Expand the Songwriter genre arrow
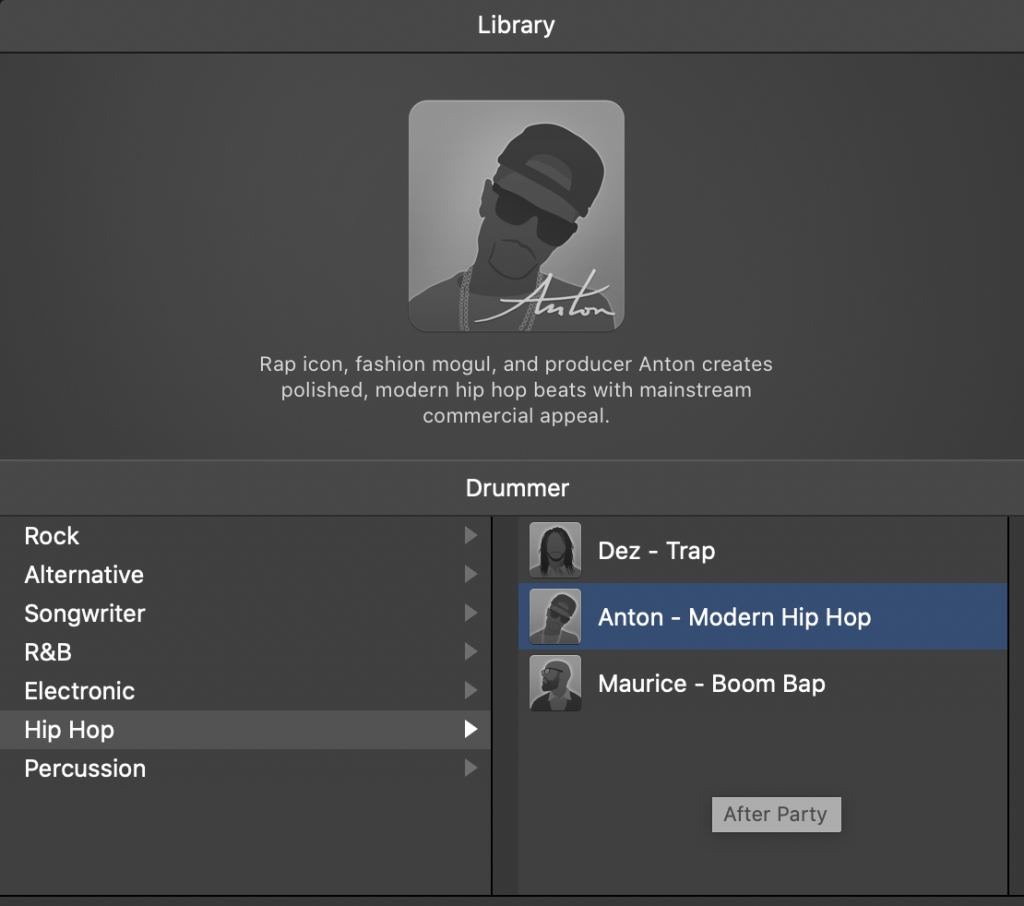 pyautogui.click(x=470, y=613)
